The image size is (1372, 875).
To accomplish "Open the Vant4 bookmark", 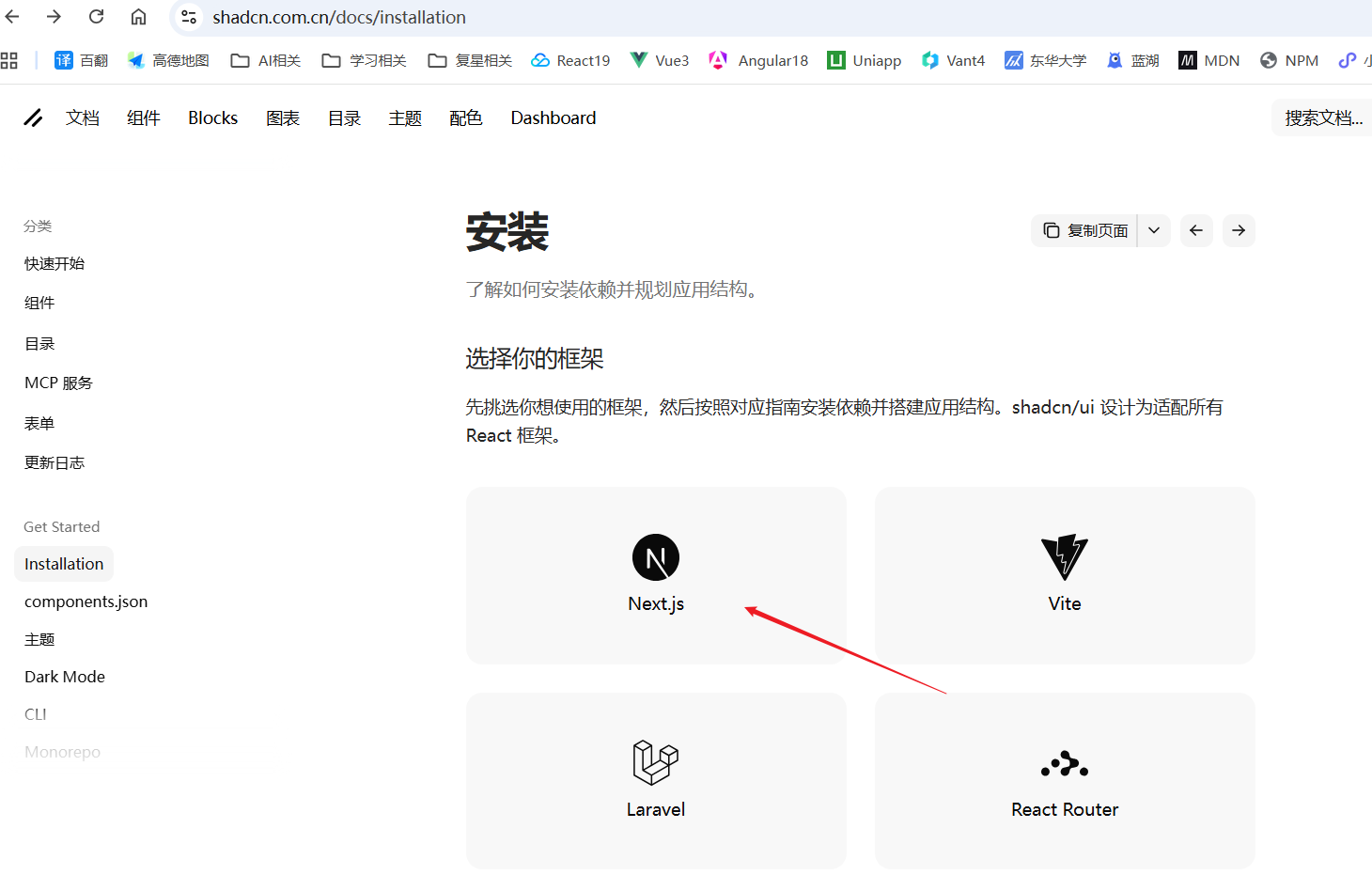I will pos(953,59).
